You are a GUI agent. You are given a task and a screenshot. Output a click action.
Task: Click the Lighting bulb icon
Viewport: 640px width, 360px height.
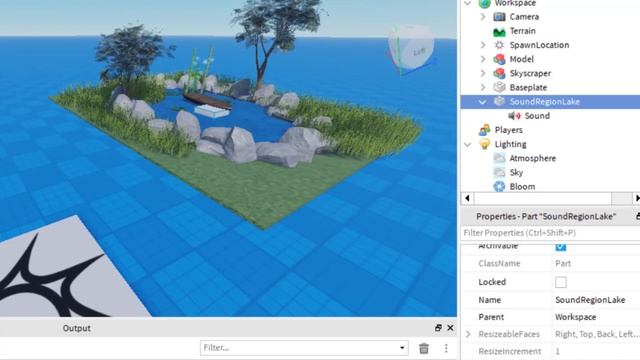coord(484,144)
